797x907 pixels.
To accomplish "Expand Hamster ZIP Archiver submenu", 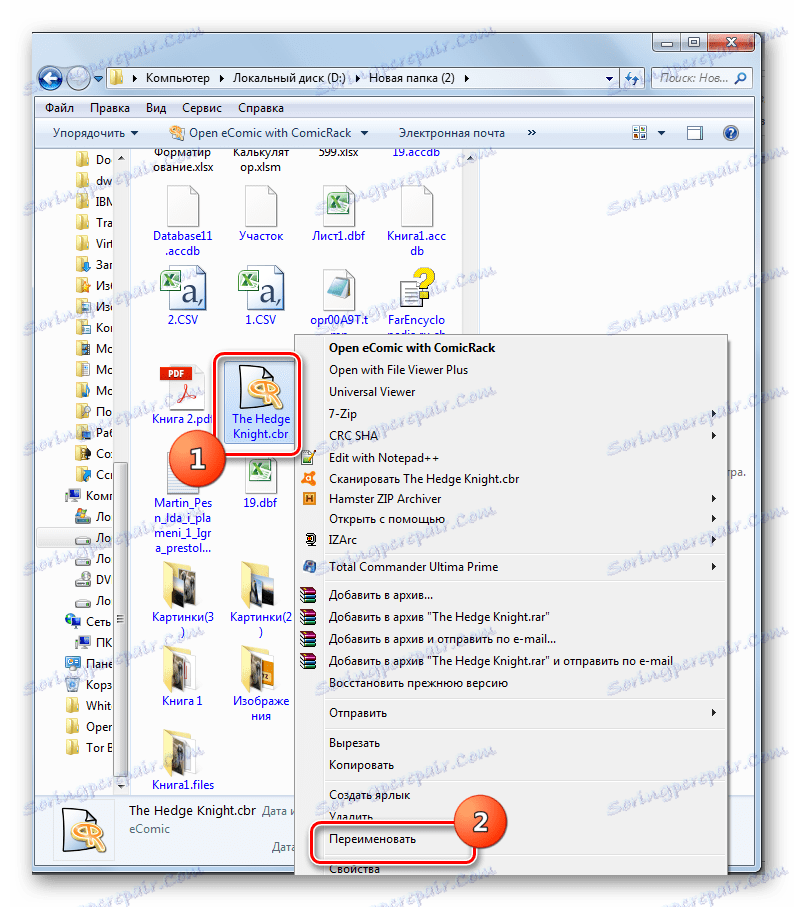I will click(x=511, y=499).
